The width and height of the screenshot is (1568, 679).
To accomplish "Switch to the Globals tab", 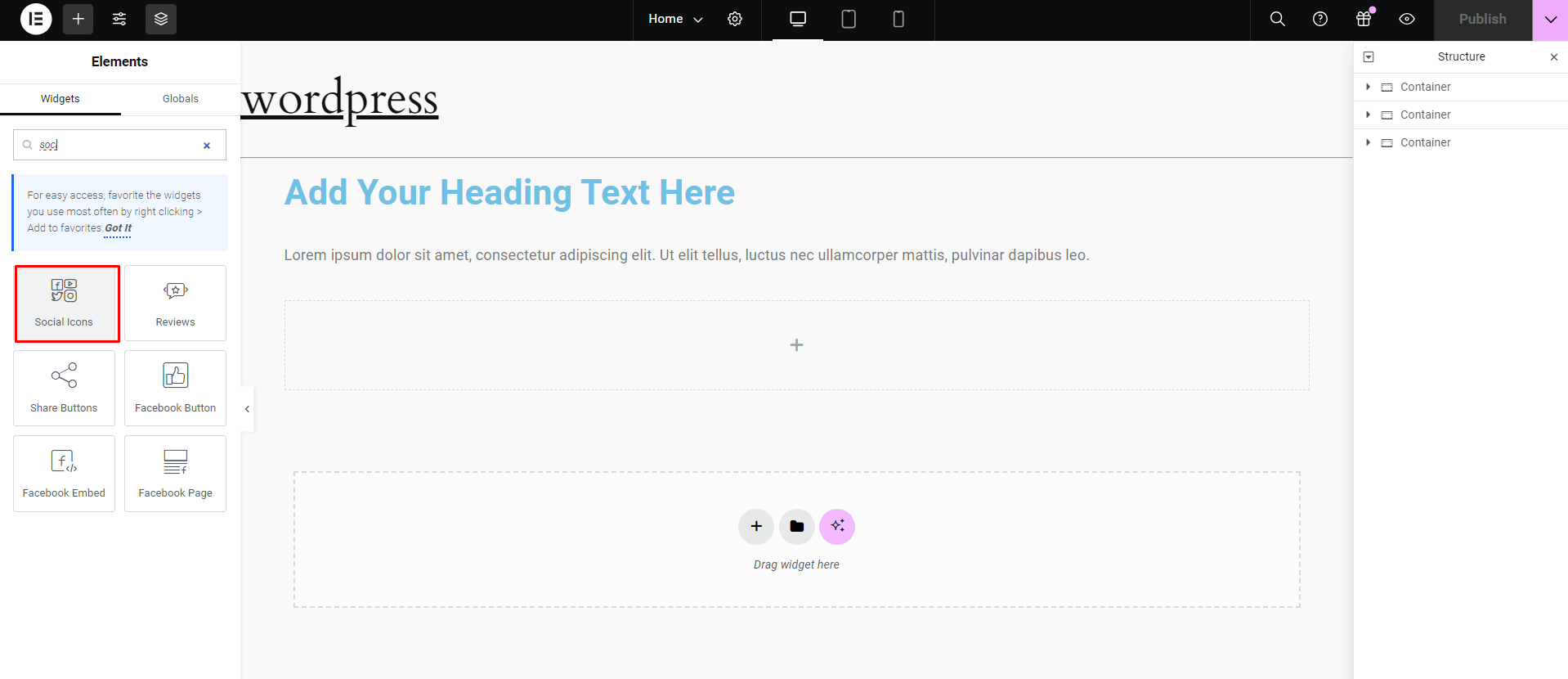I will 181,99.
